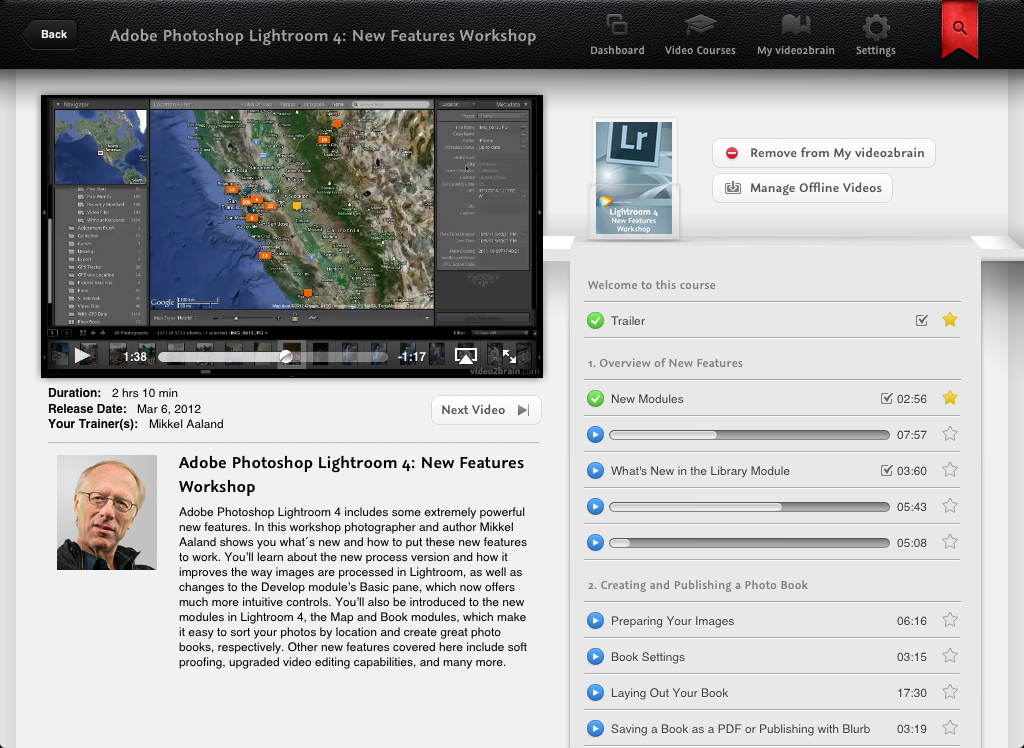1024x748 pixels.
Task: Toggle watched checkbox for What's New in Library Module
Action: coord(886,470)
